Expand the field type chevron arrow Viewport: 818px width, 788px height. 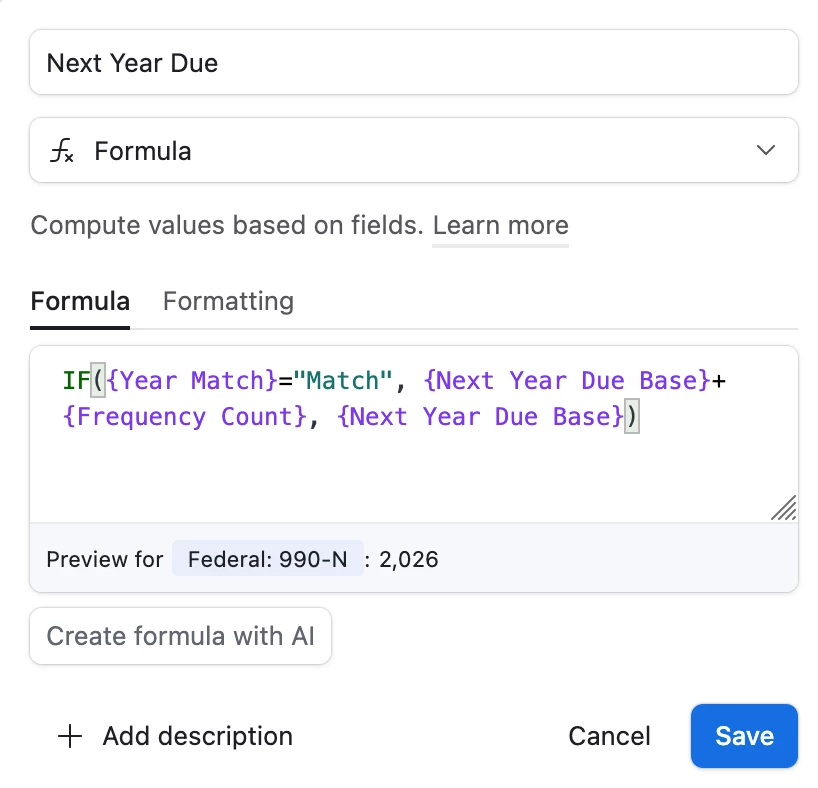[x=766, y=151]
